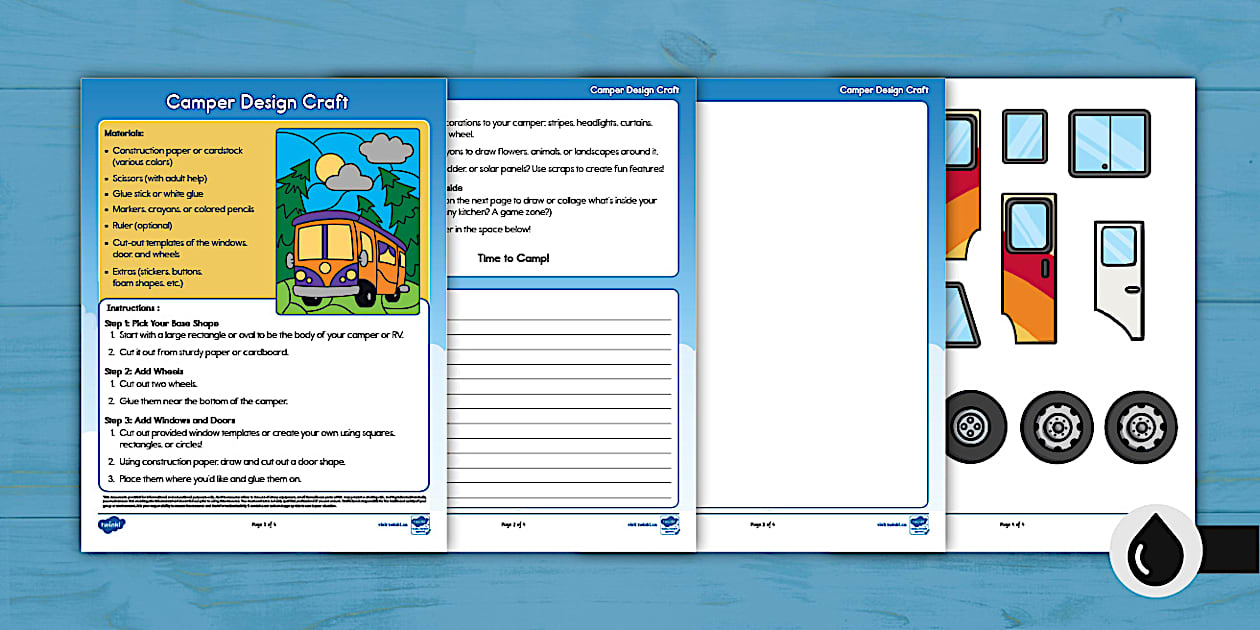Screen dimensions: 1260x630
Task: Click the eco badge on page two footer
Action: [x=668, y=525]
